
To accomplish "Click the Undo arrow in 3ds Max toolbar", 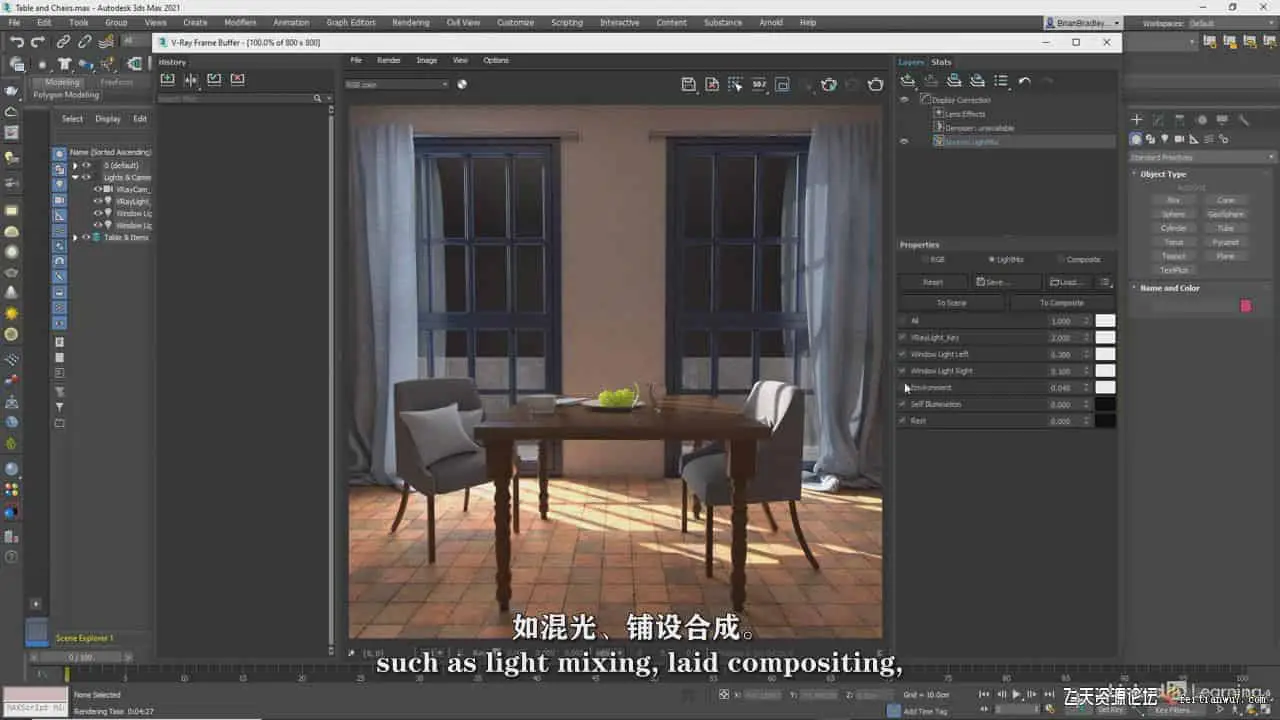I will point(17,41).
